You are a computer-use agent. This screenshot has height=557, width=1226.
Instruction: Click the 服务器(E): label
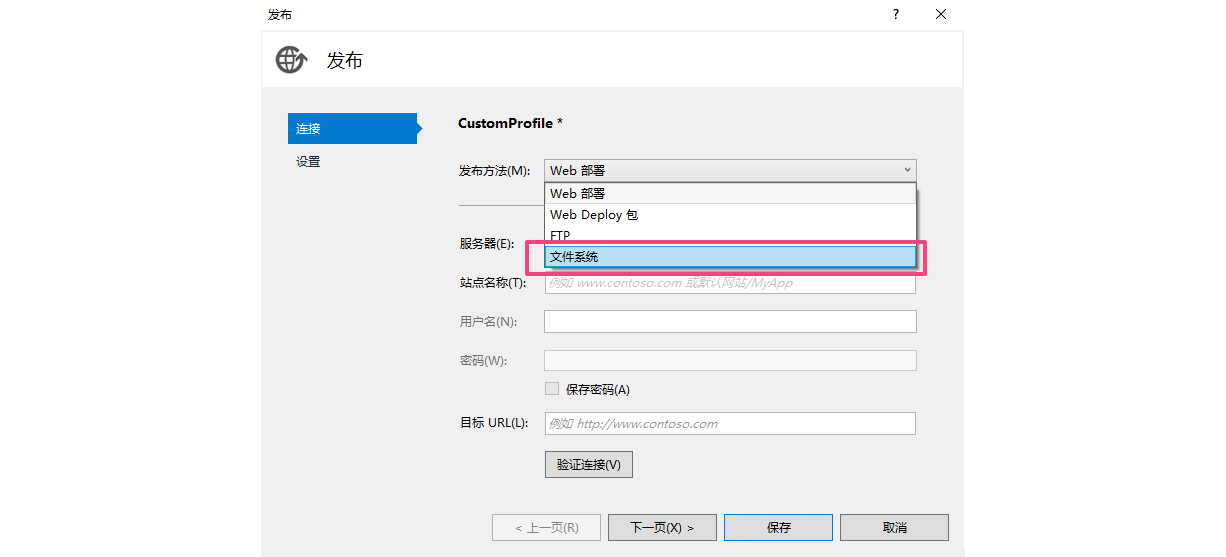pos(486,244)
